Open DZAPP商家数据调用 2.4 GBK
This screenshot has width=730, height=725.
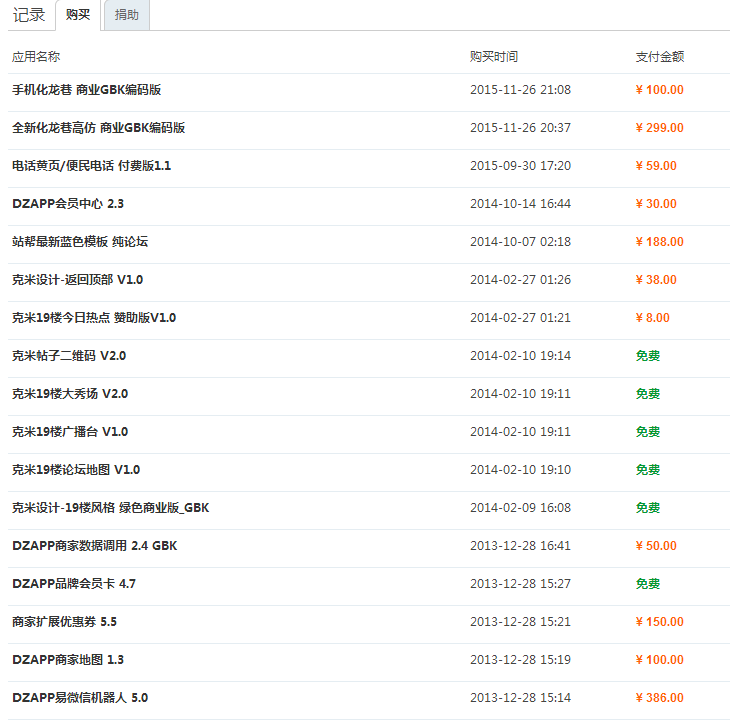pos(95,546)
